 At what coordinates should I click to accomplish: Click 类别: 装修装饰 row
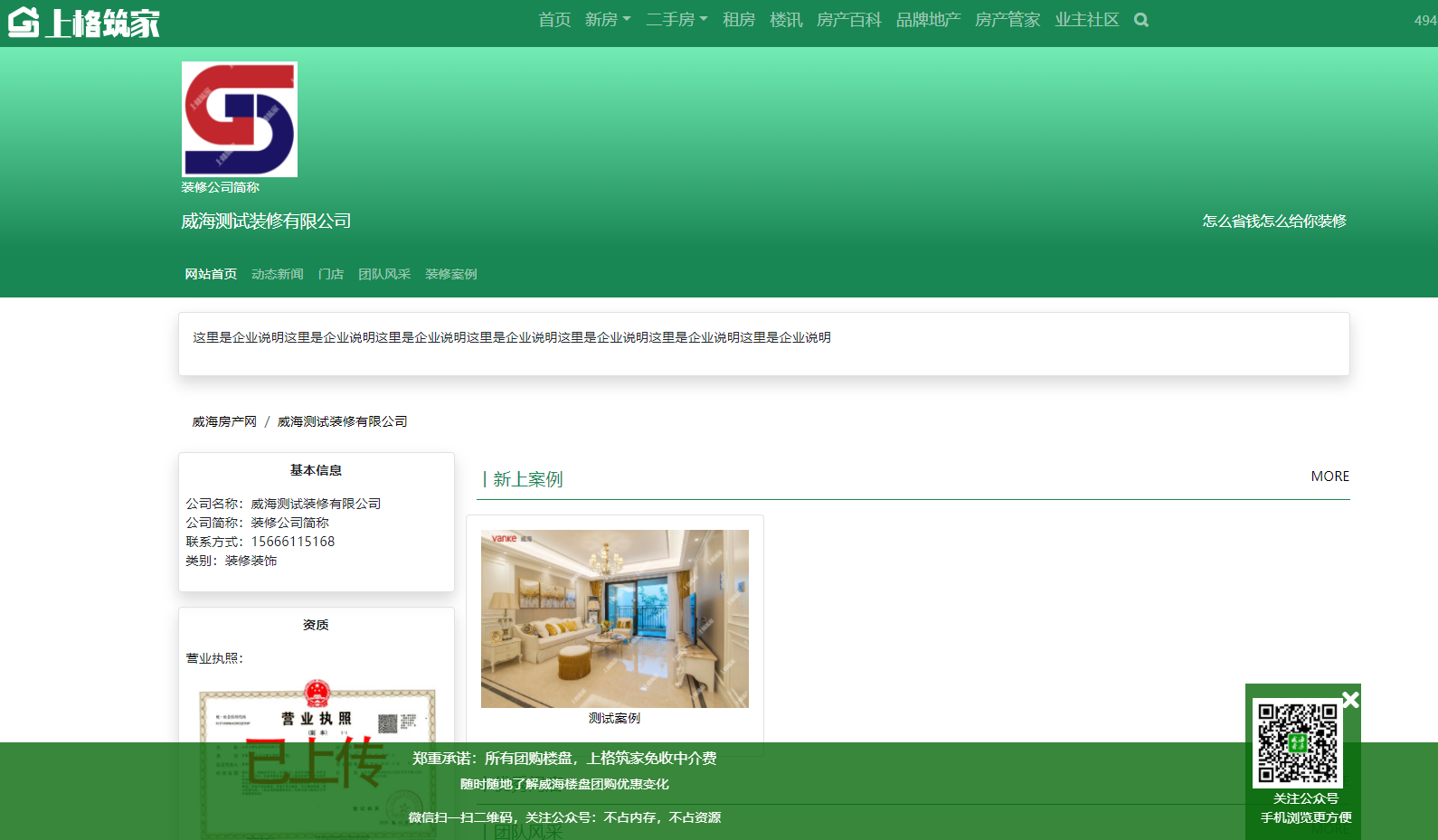coord(232,561)
